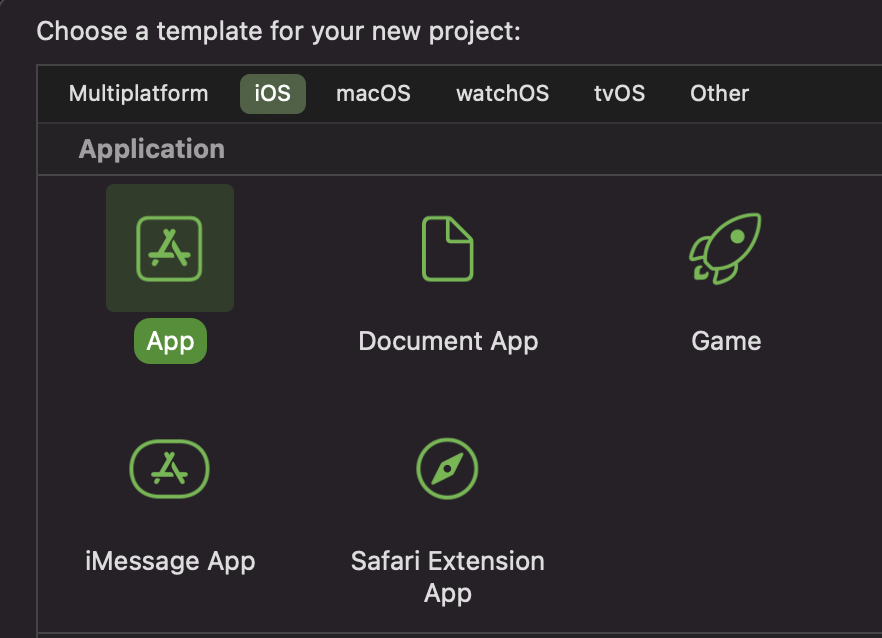The height and width of the screenshot is (638, 882).
Task: Show tvOS project templates
Action: coord(619,93)
